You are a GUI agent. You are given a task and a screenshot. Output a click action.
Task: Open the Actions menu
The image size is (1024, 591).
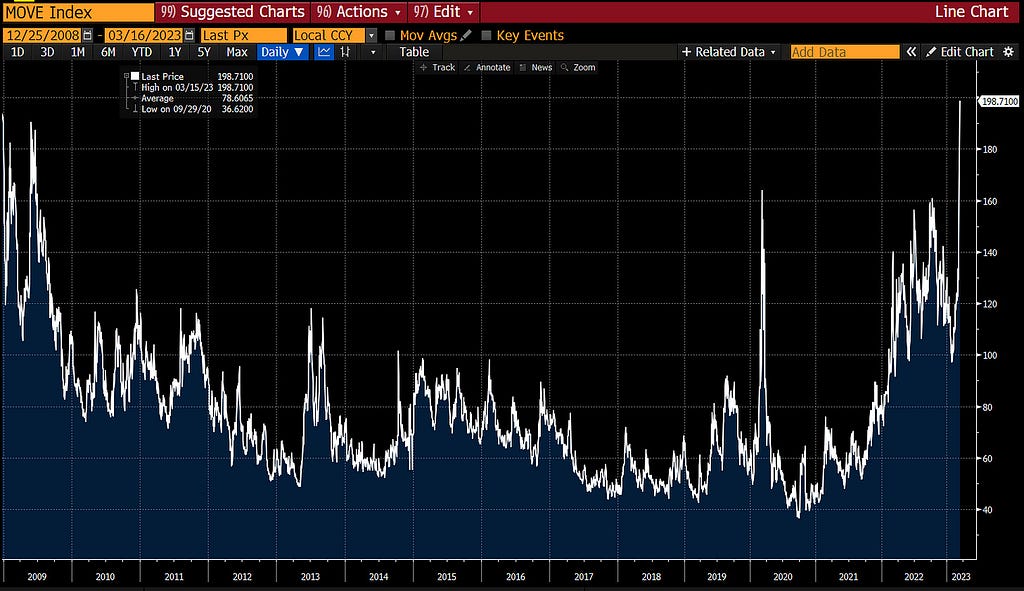[359, 12]
